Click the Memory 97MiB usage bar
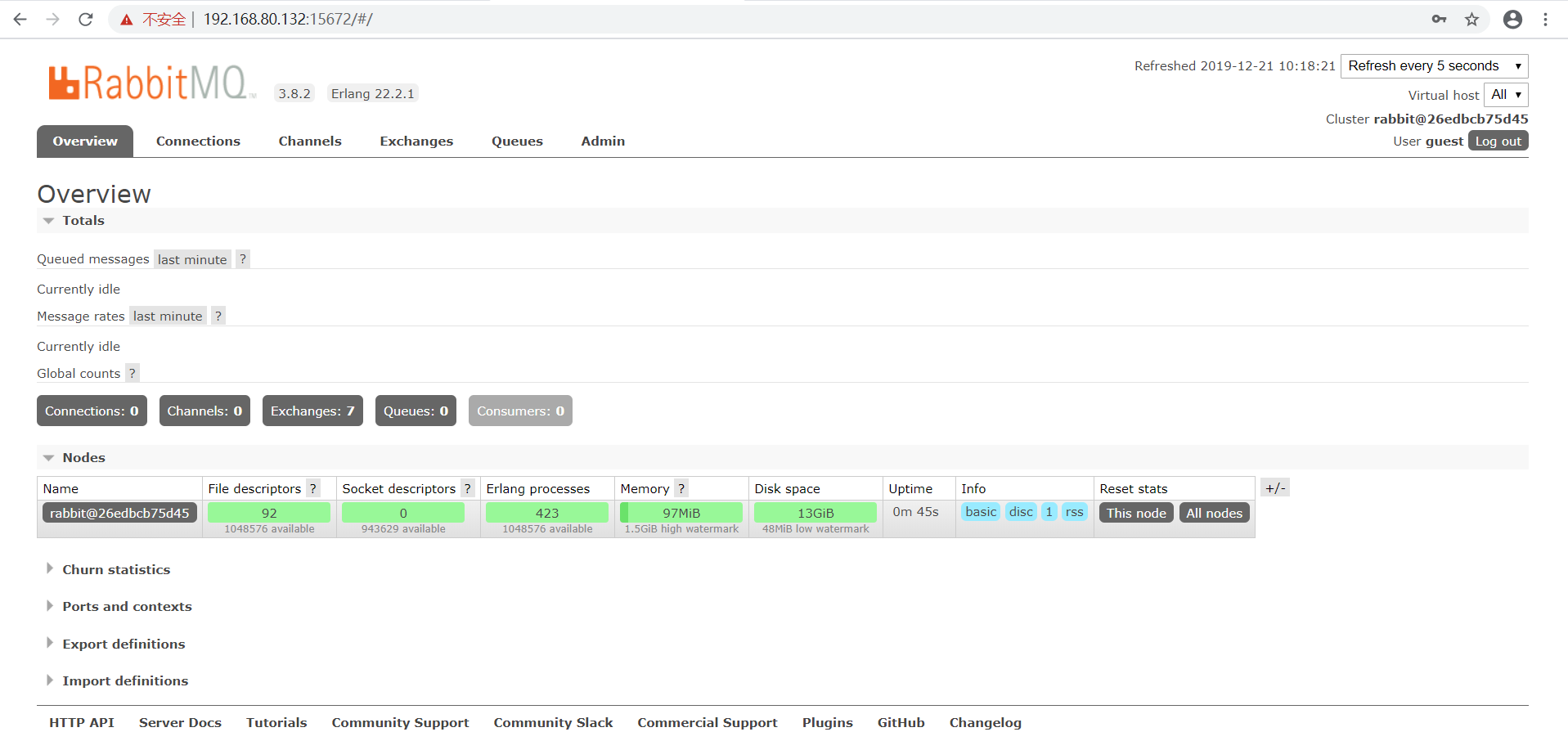The height and width of the screenshot is (741, 1568). pyautogui.click(x=681, y=513)
